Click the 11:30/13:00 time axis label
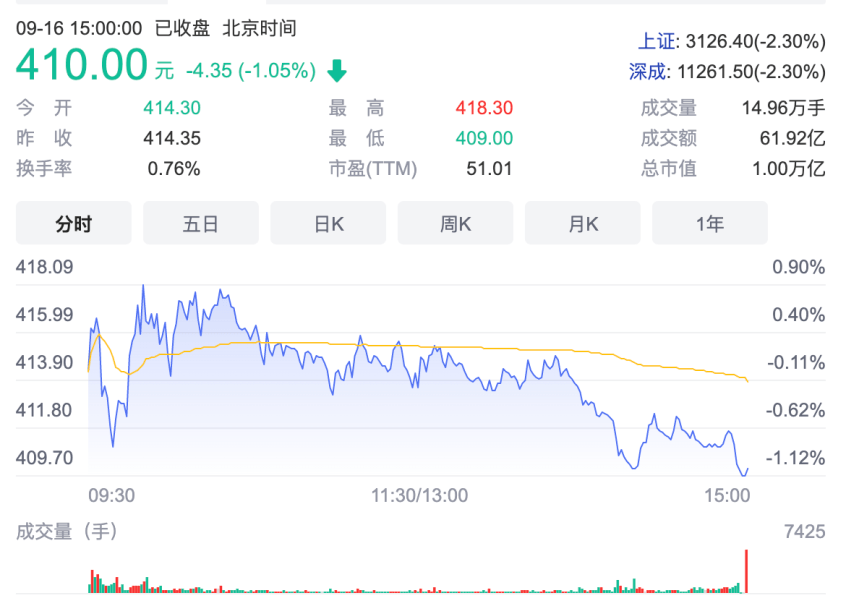846x606 pixels. (x=420, y=495)
